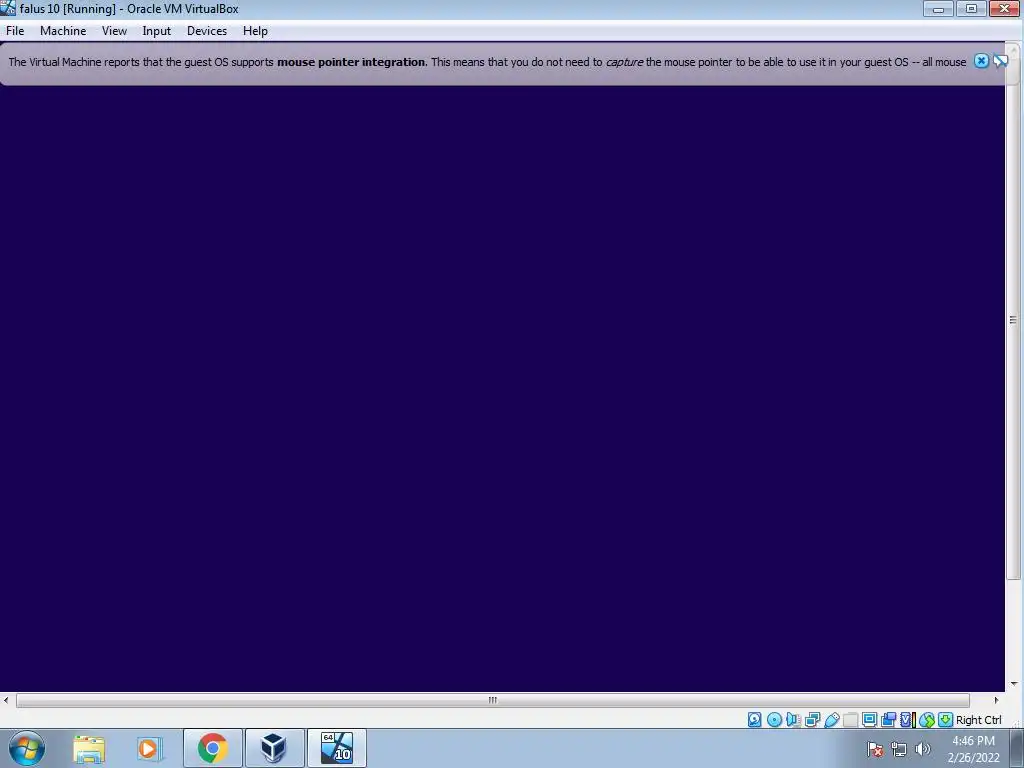Click the falus 10 VM taskbar button
The image size is (1024, 768).
(336, 748)
